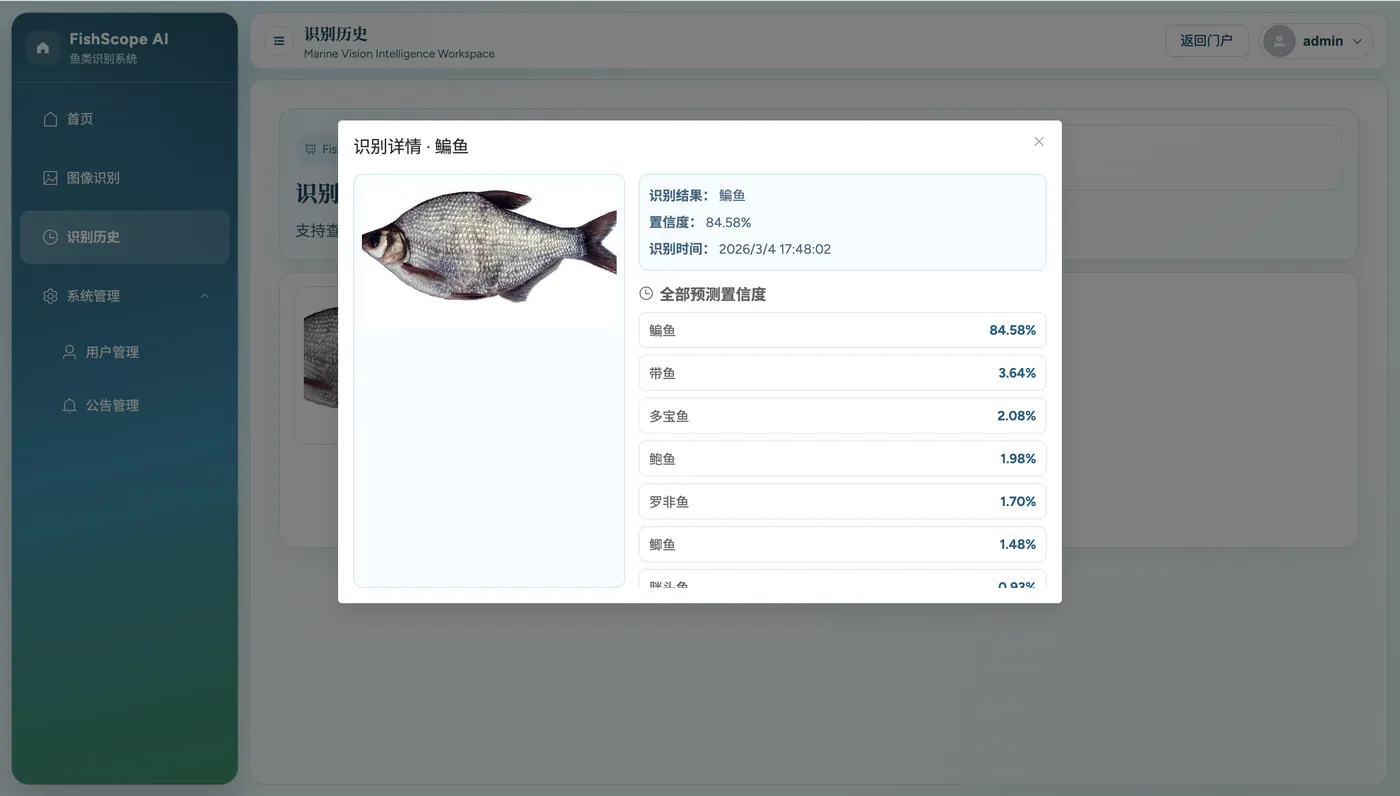Viewport: 1400px width, 796px height.
Task: Click the clock icon near 全部预测置信度 heading
Action: click(644, 293)
